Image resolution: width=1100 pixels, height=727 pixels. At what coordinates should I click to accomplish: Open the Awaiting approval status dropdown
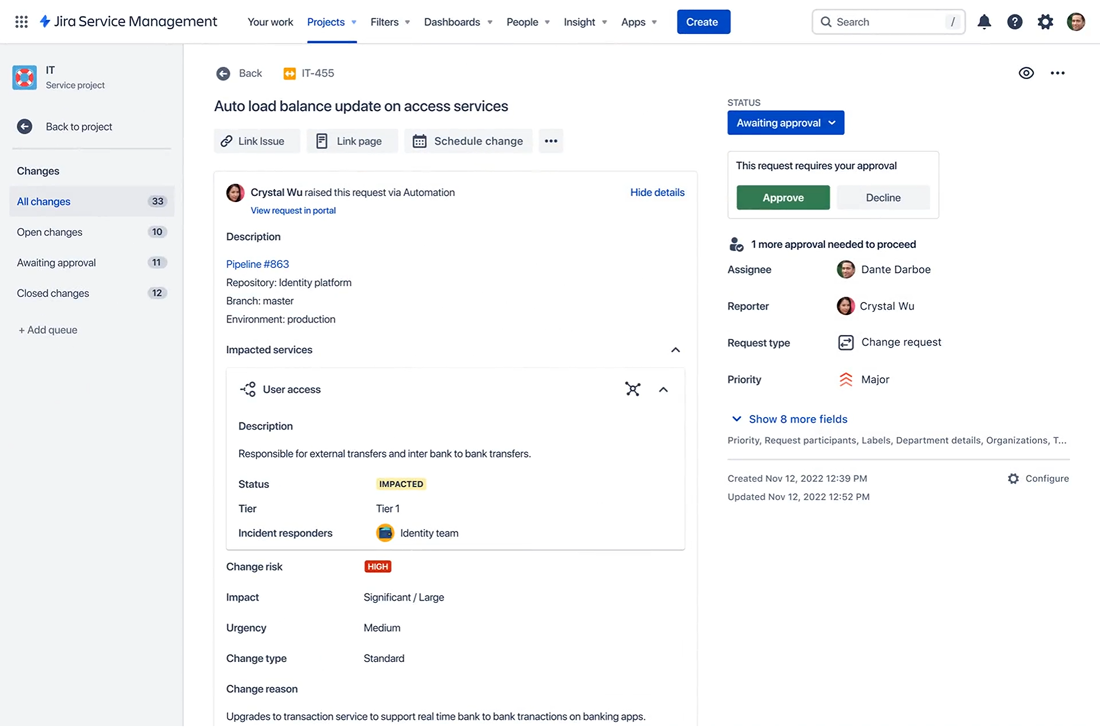point(786,123)
